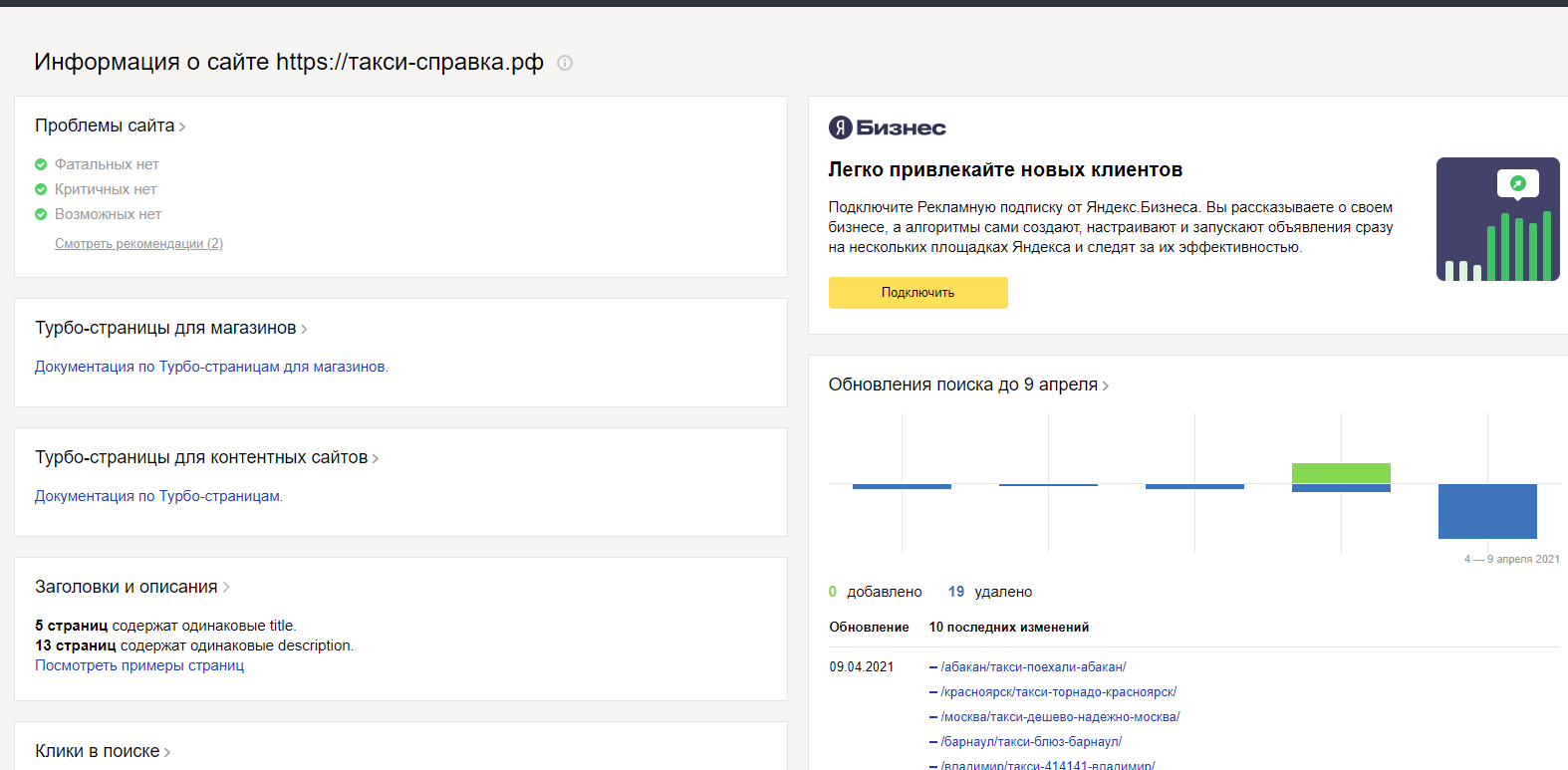Click the Критичных нет status text
The image size is (1568, 770).
pyautogui.click(x=106, y=189)
